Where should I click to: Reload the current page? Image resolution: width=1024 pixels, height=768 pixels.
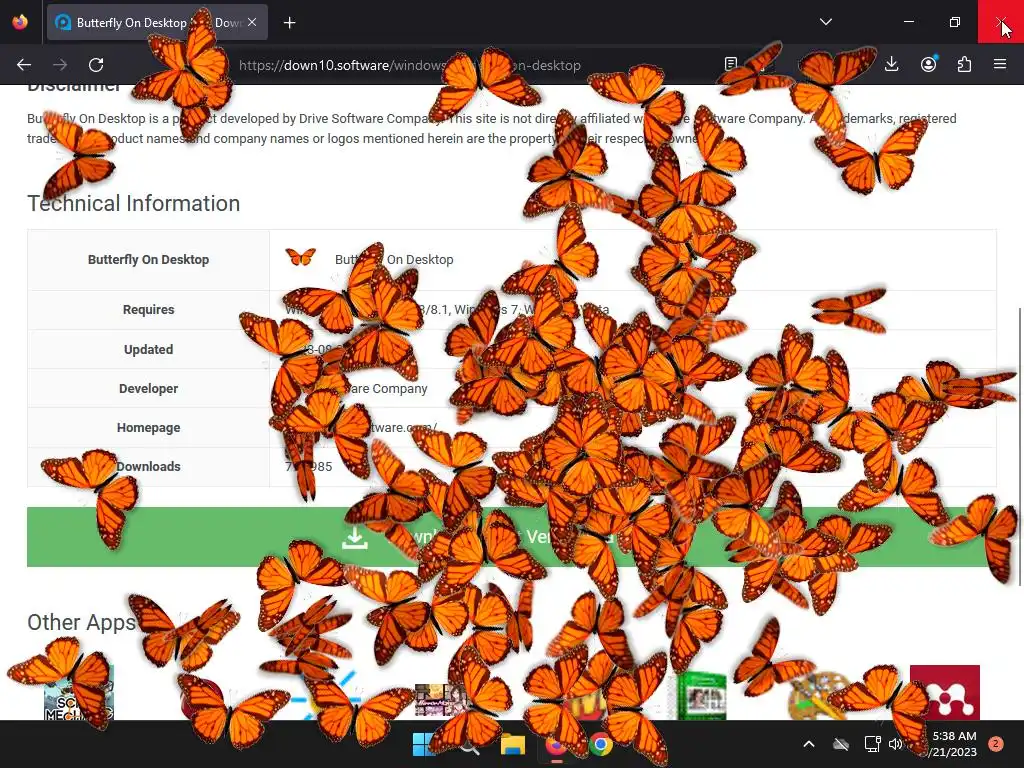click(96, 65)
